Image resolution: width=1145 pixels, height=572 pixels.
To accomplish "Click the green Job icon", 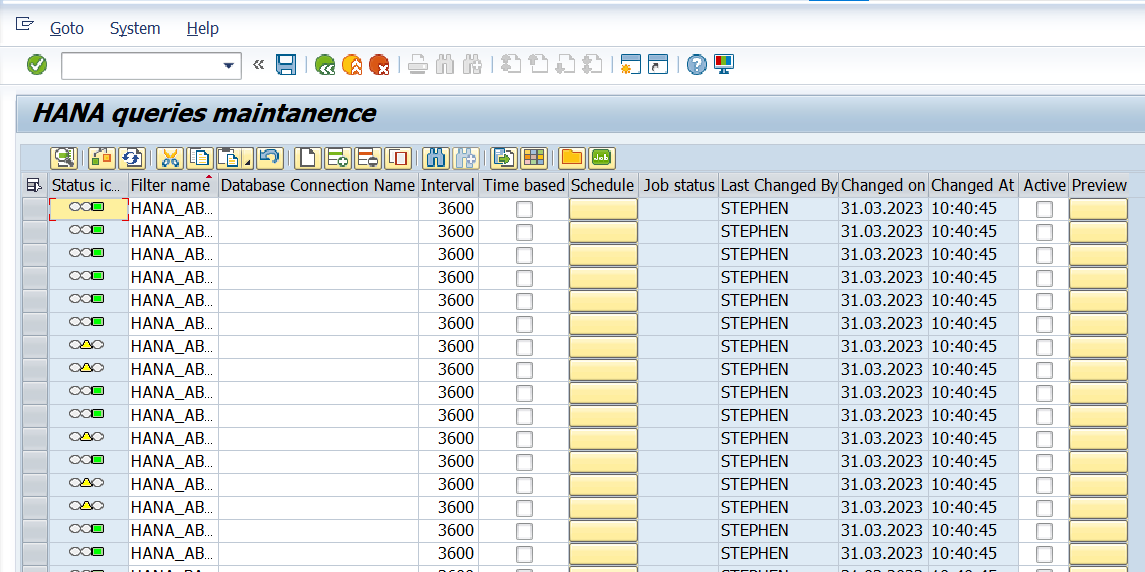I will (x=601, y=157).
